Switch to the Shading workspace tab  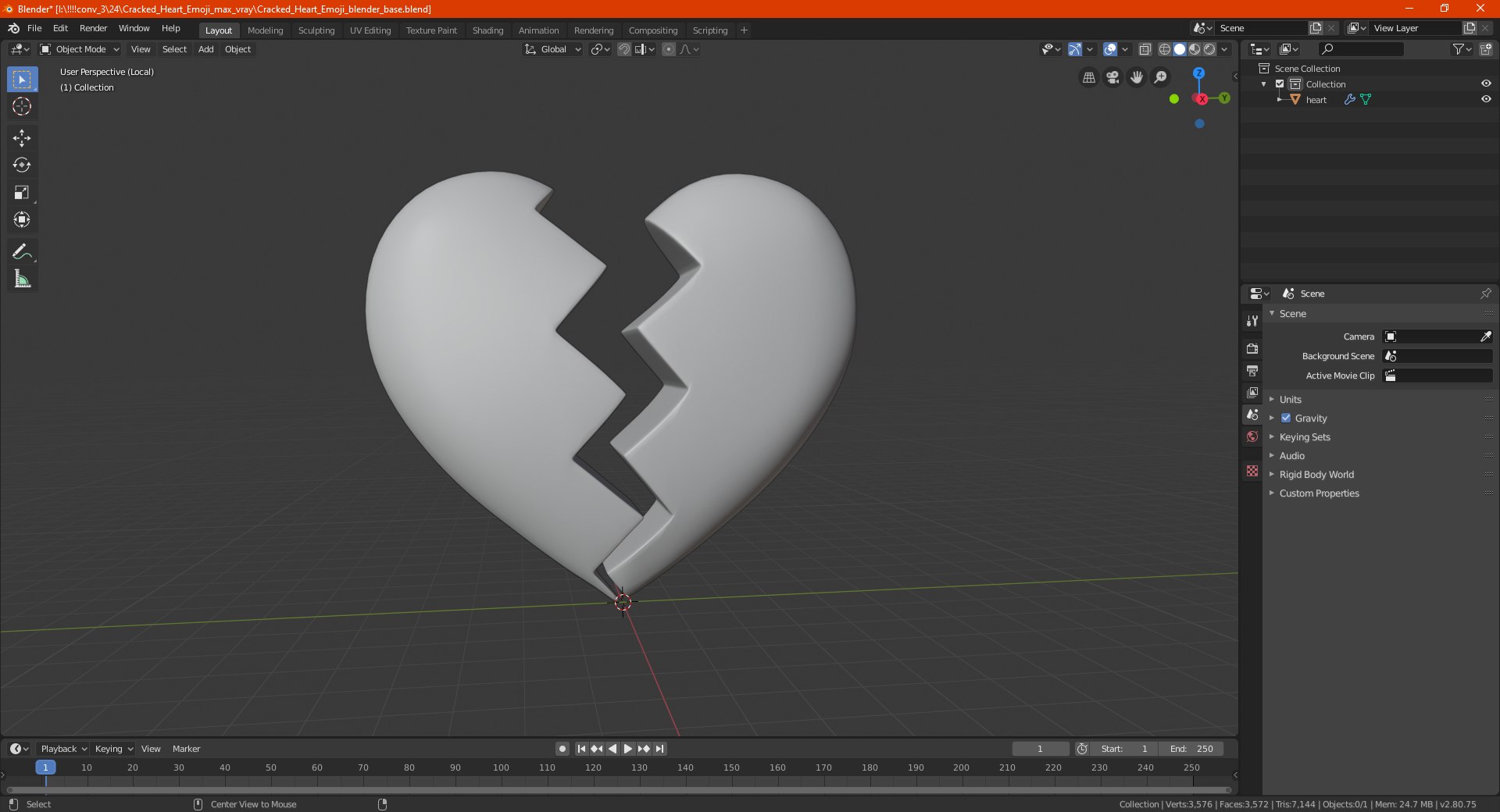pyautogui.click(x=487, y=30)
